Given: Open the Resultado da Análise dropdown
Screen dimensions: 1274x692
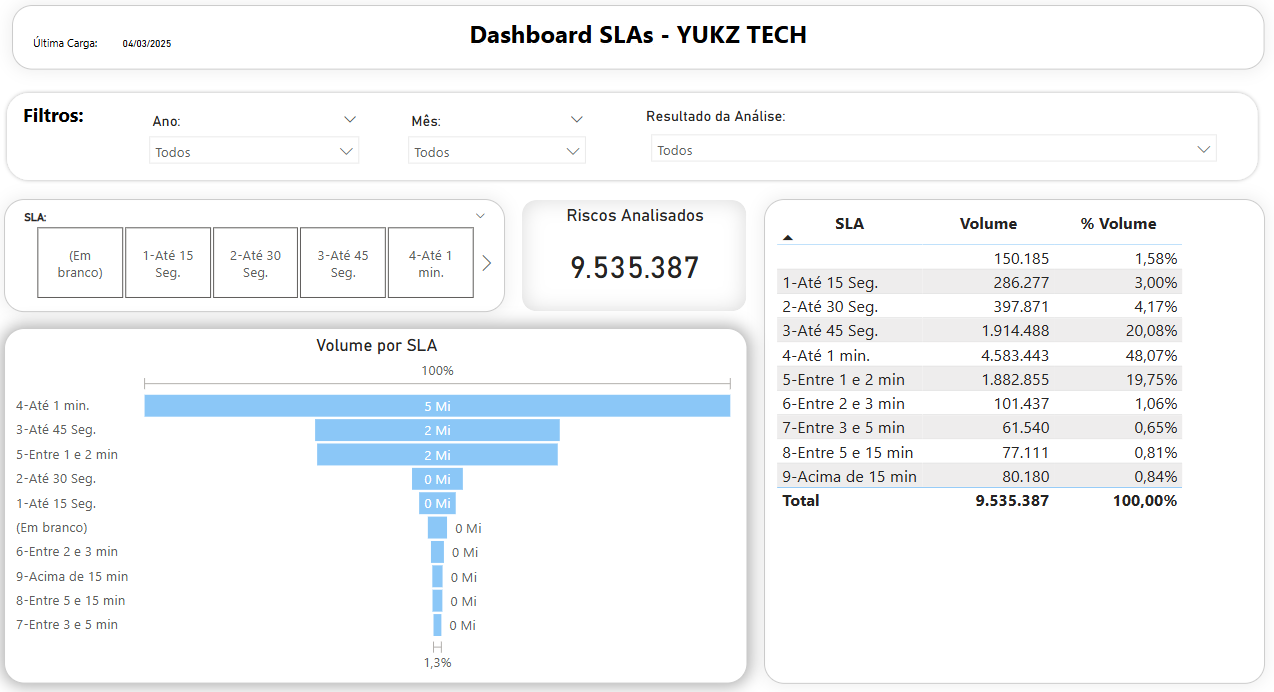Looking at the screenshot, I should tap(933, 150).
